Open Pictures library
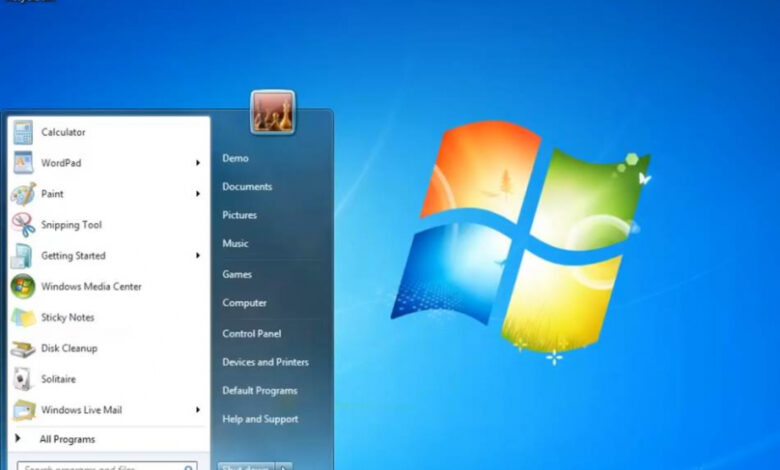The width and height of the screenshot is (780, 470). [x=239, y=215]
